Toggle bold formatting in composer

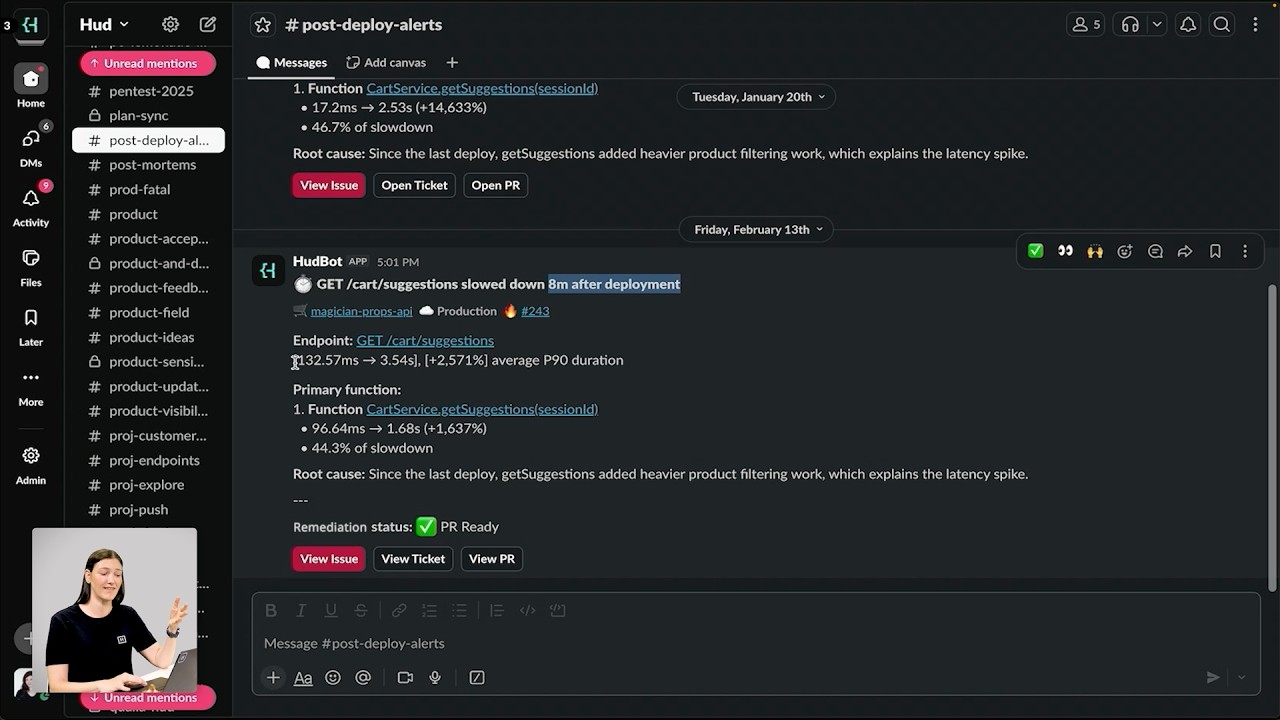coord(271,610)
